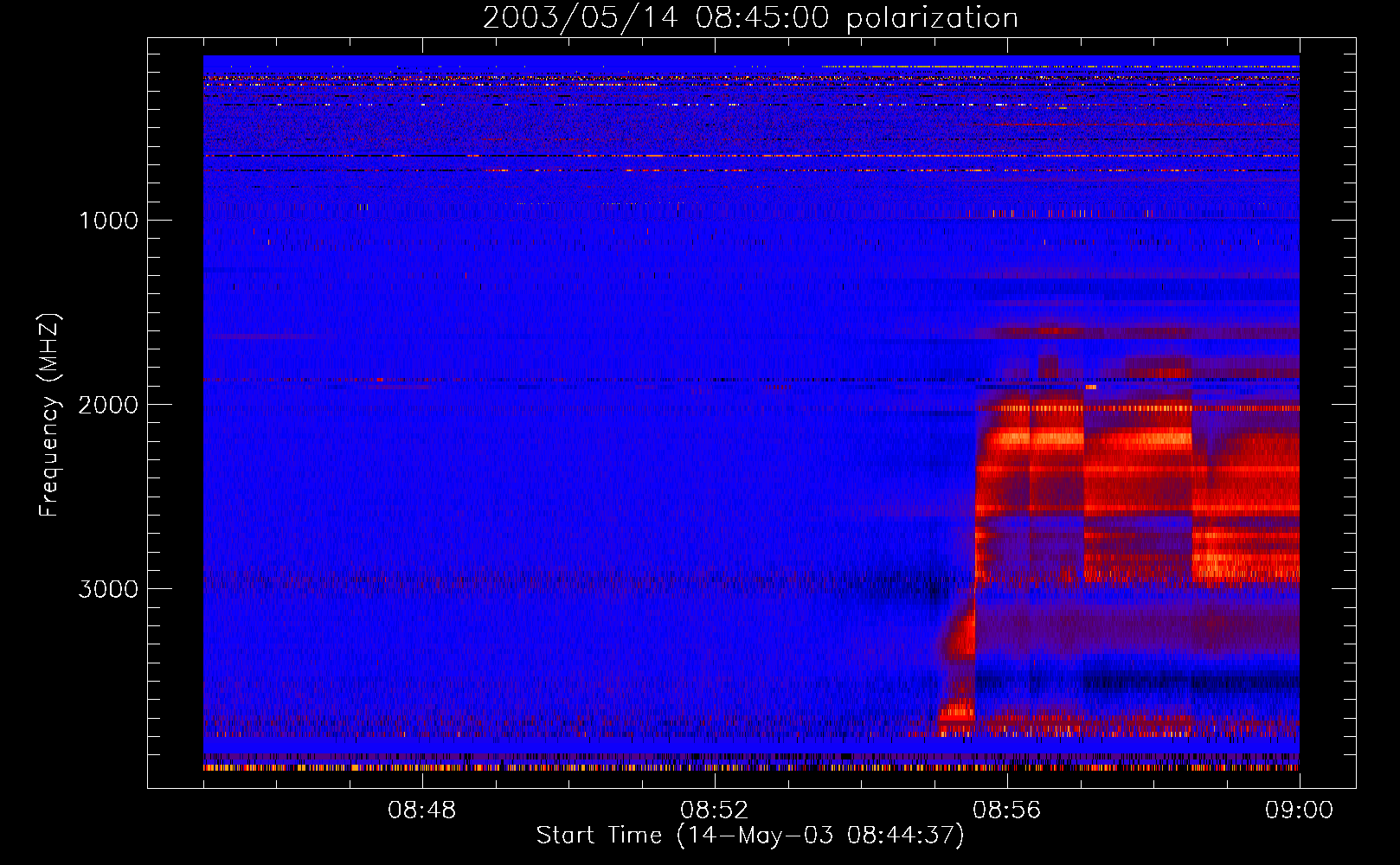Click the 08:56 time tick label
The image size is (1400, 865).
click(1006, 811)
